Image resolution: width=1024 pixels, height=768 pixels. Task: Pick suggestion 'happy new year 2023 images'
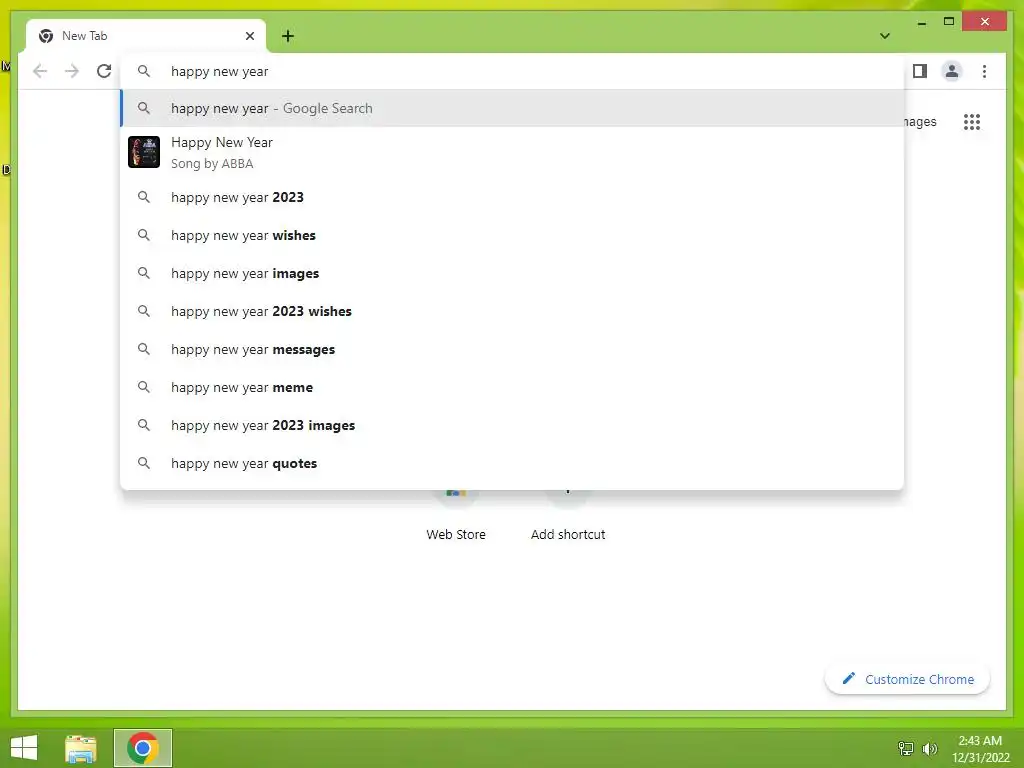point(513,425)
